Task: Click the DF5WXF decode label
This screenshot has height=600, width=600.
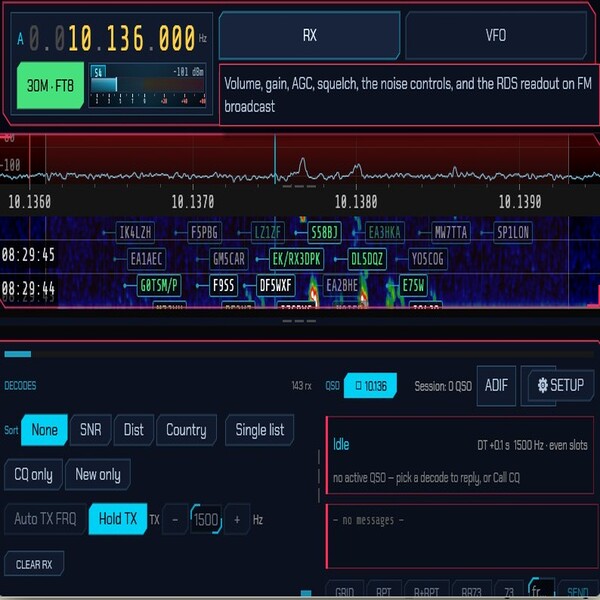Action: pyautogui.click(x=276, y=285)
